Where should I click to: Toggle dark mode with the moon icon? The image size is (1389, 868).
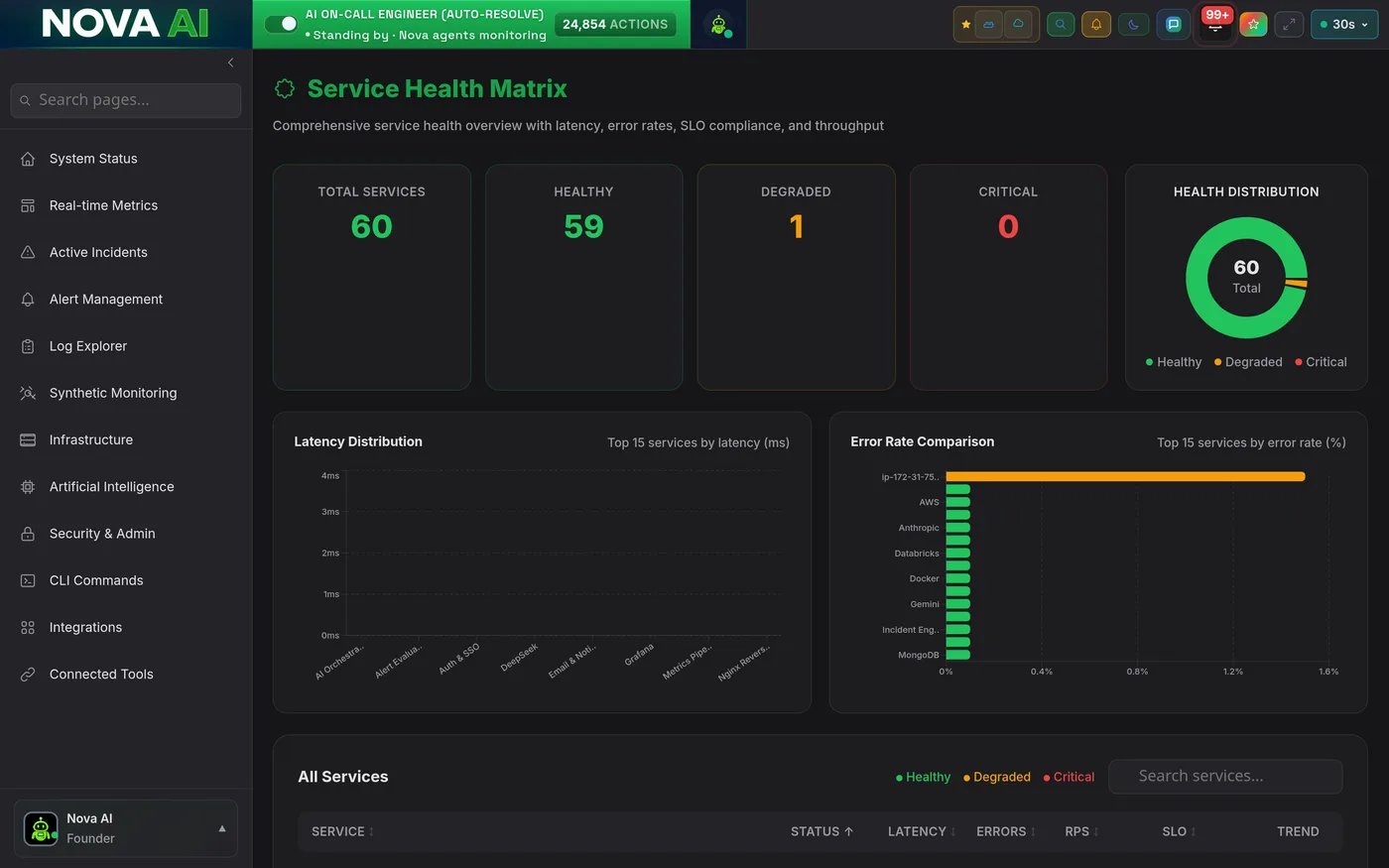click(x=1133, y=25)
